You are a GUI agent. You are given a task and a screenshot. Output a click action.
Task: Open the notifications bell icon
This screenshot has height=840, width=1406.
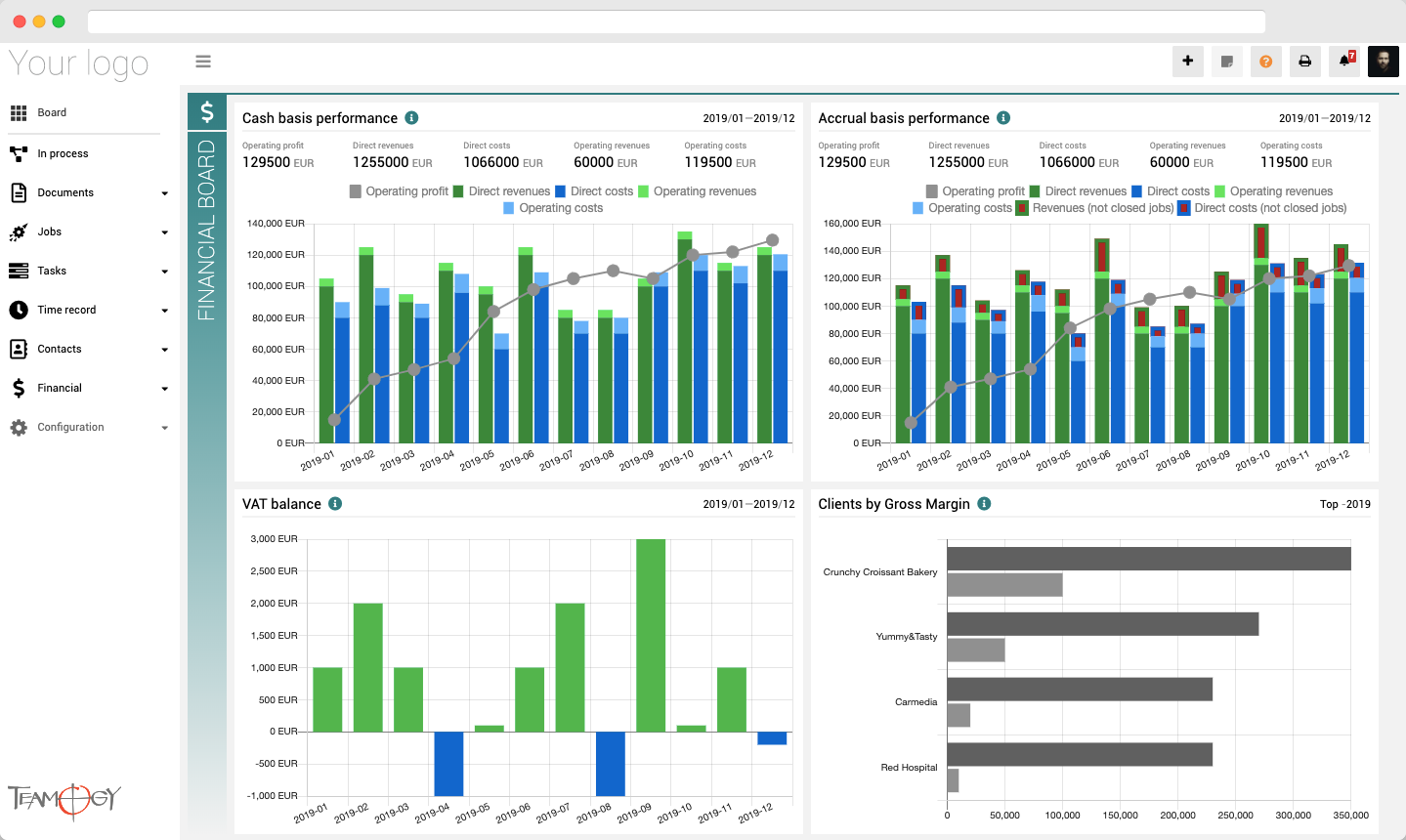point(1344,61)
